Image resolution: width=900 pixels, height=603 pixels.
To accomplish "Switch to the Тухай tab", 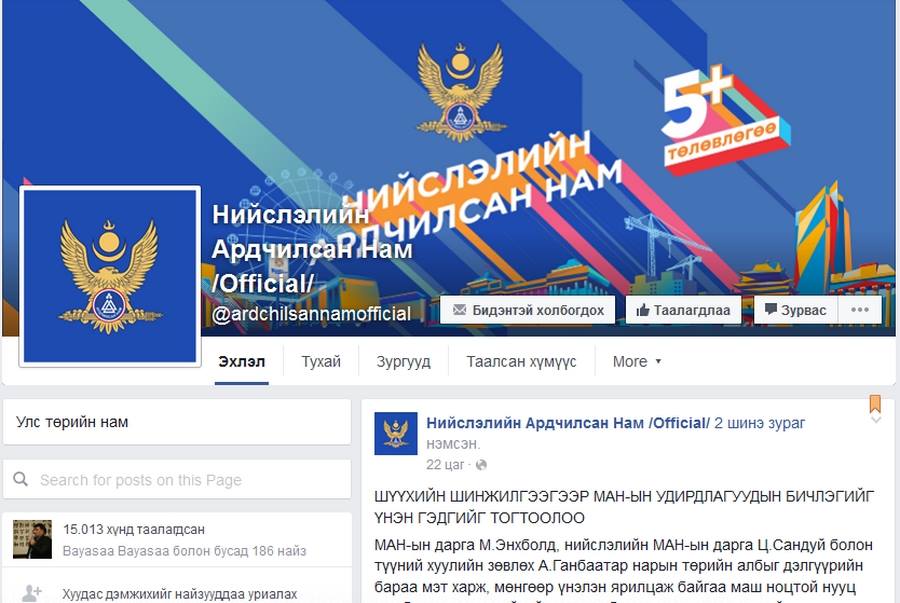I will 321,361.
